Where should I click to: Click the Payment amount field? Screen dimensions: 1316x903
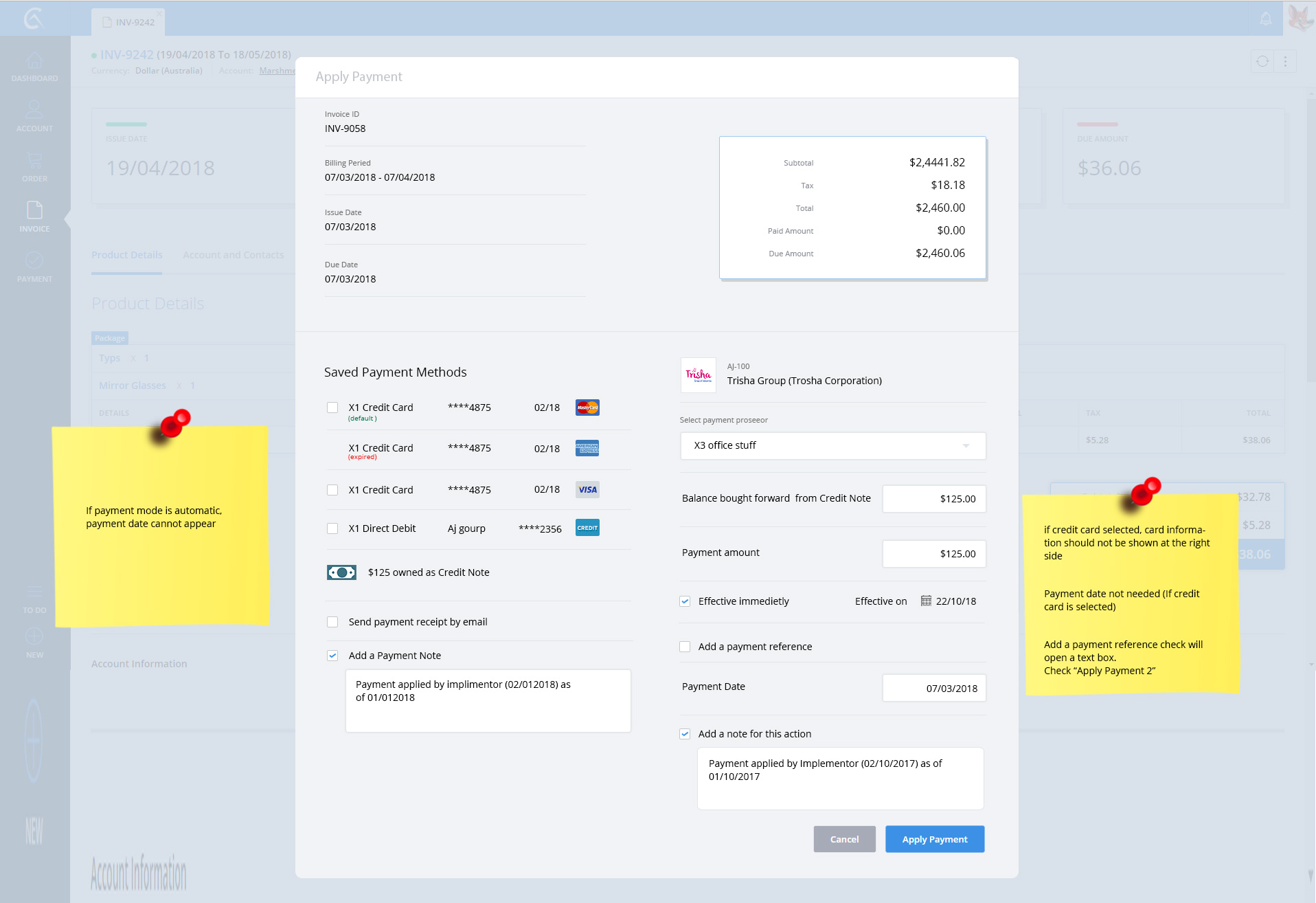pos(933,554)
